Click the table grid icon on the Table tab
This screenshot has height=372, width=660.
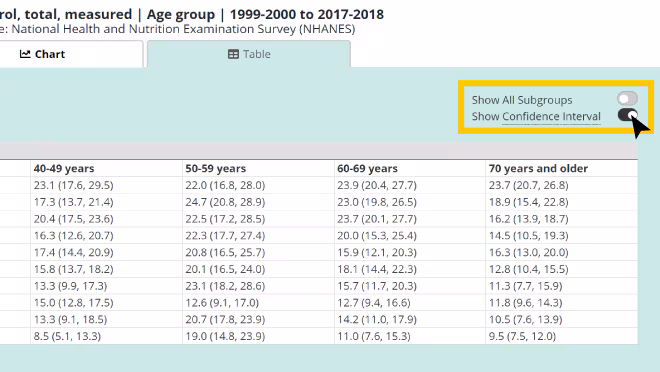233,54
